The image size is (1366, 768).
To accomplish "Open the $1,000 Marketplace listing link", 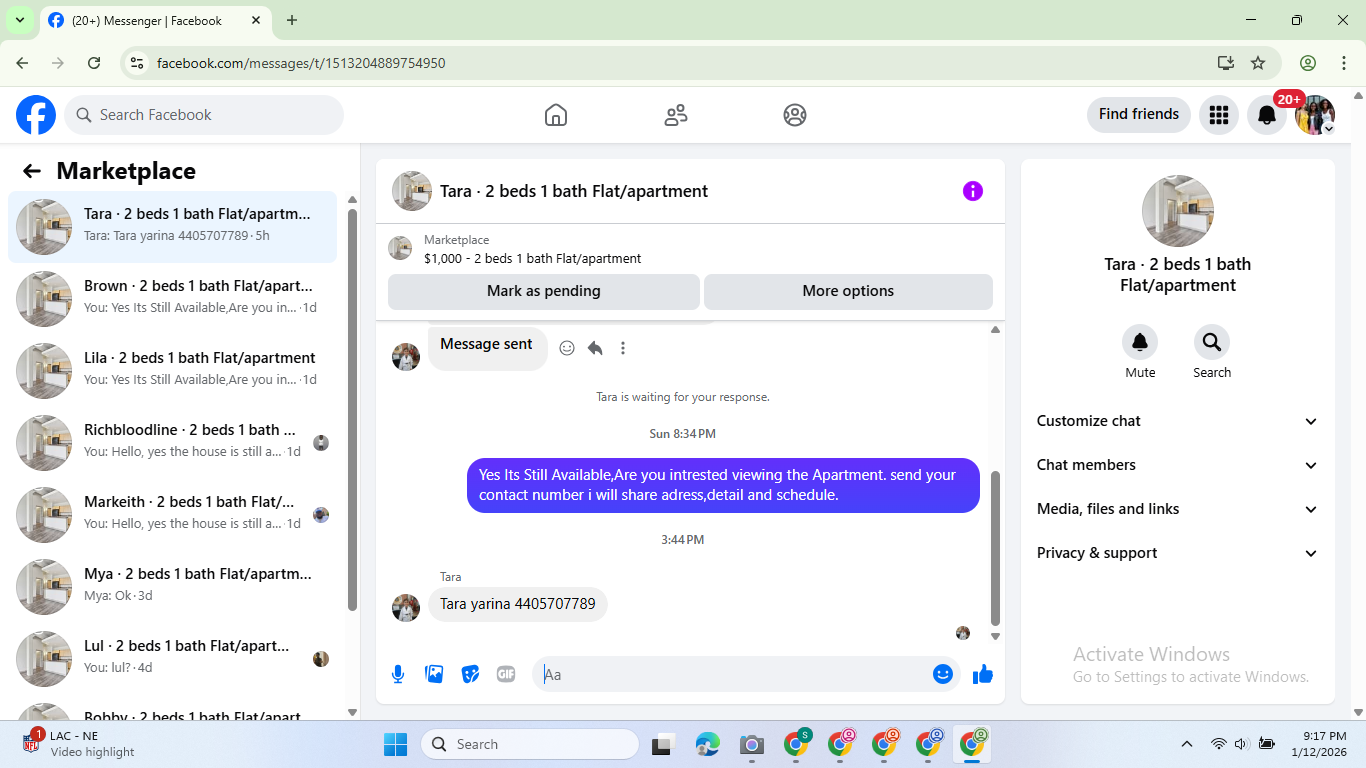I will click(x=532, y=258).
